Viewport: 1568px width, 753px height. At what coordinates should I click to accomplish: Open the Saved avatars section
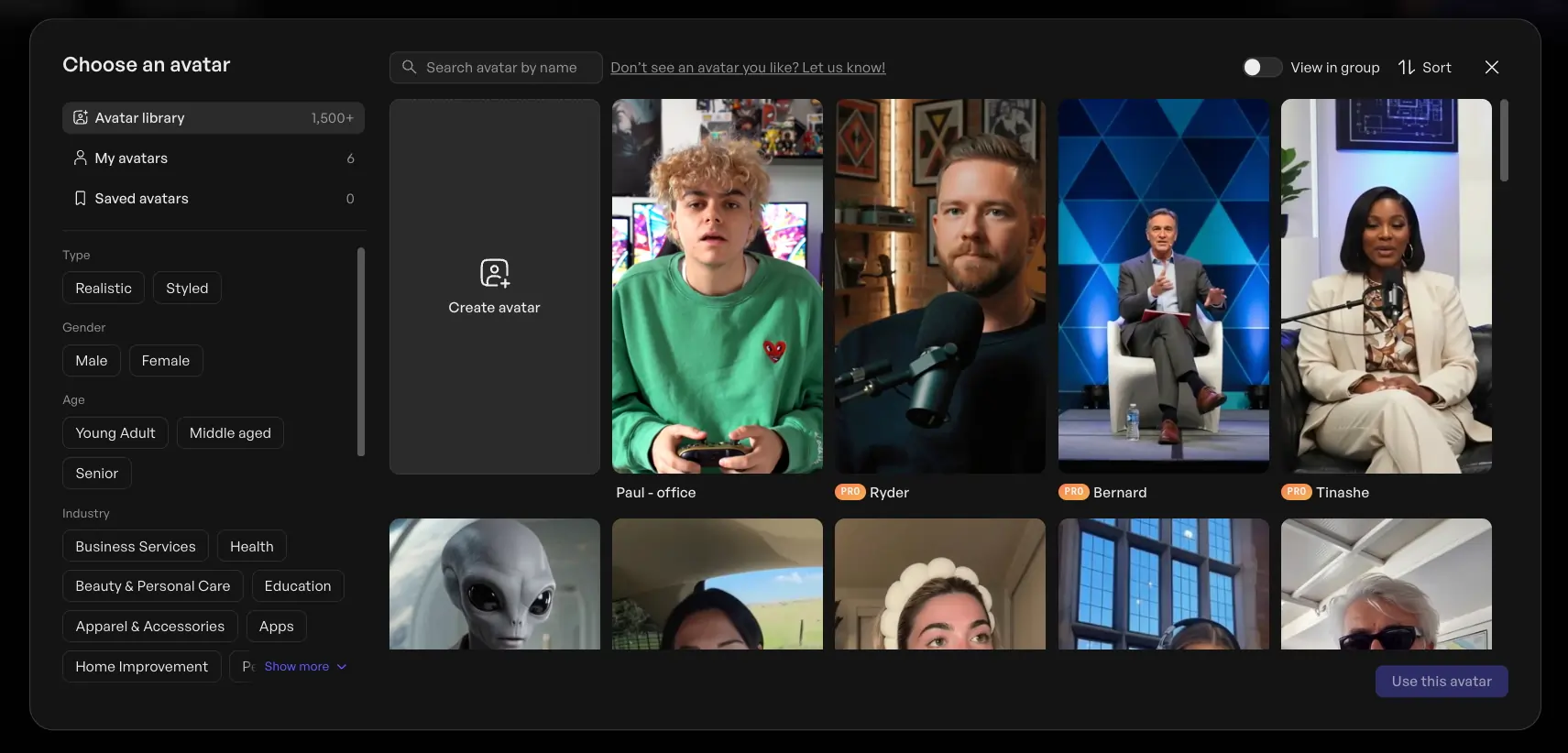point(214,198)
